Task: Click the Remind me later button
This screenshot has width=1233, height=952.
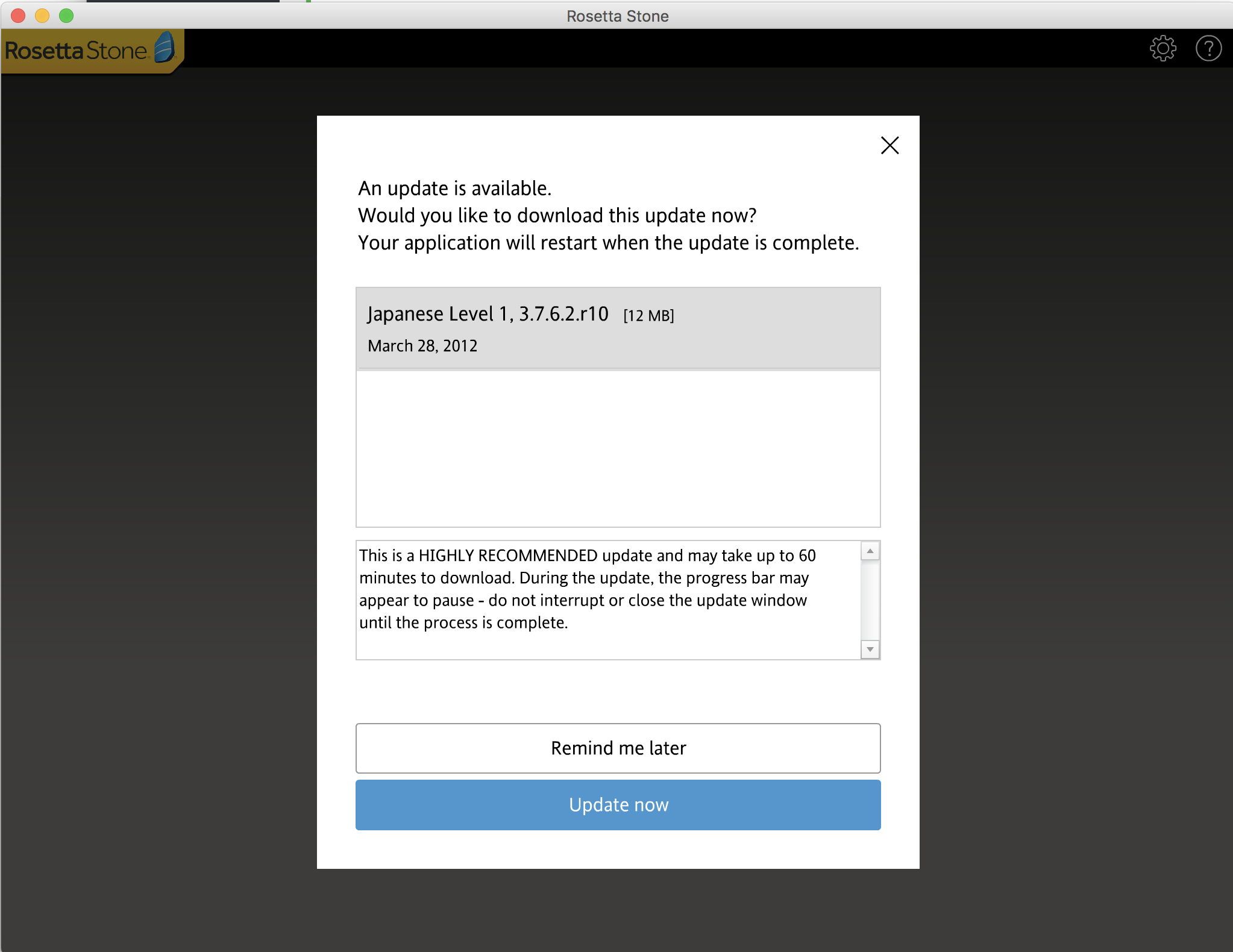Action: click(x=618, y=748)
